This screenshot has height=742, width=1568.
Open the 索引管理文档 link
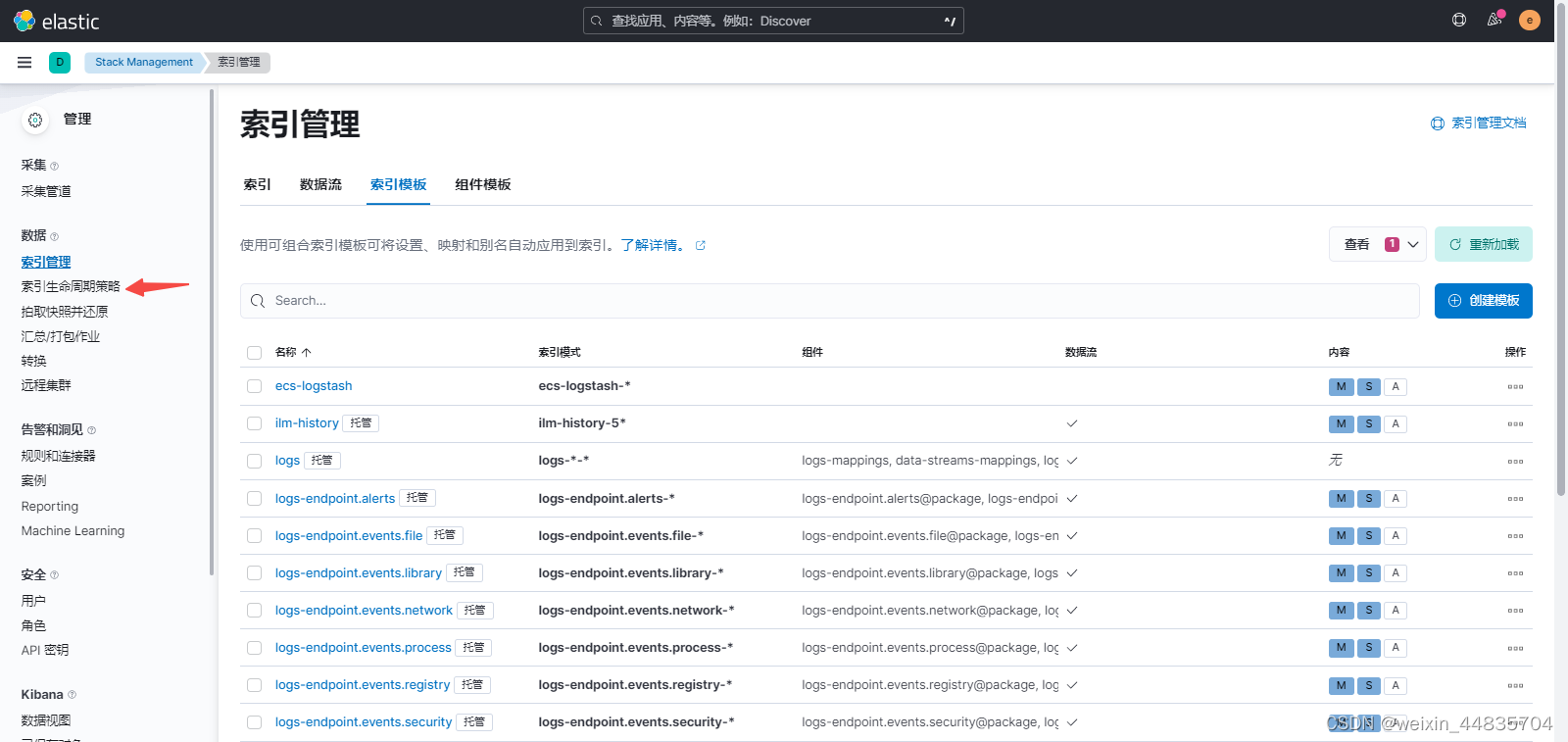pyautogui.click(x=1479, y=123)
